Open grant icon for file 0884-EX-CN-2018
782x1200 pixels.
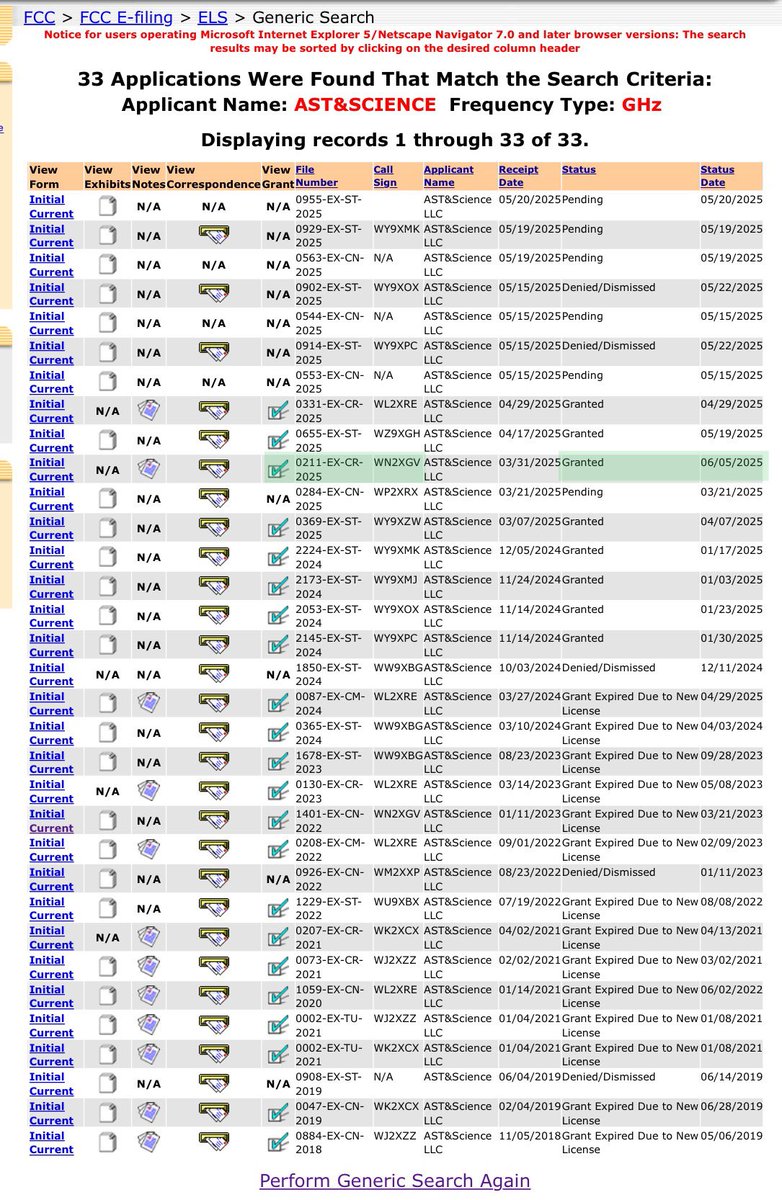(278, 1142)
